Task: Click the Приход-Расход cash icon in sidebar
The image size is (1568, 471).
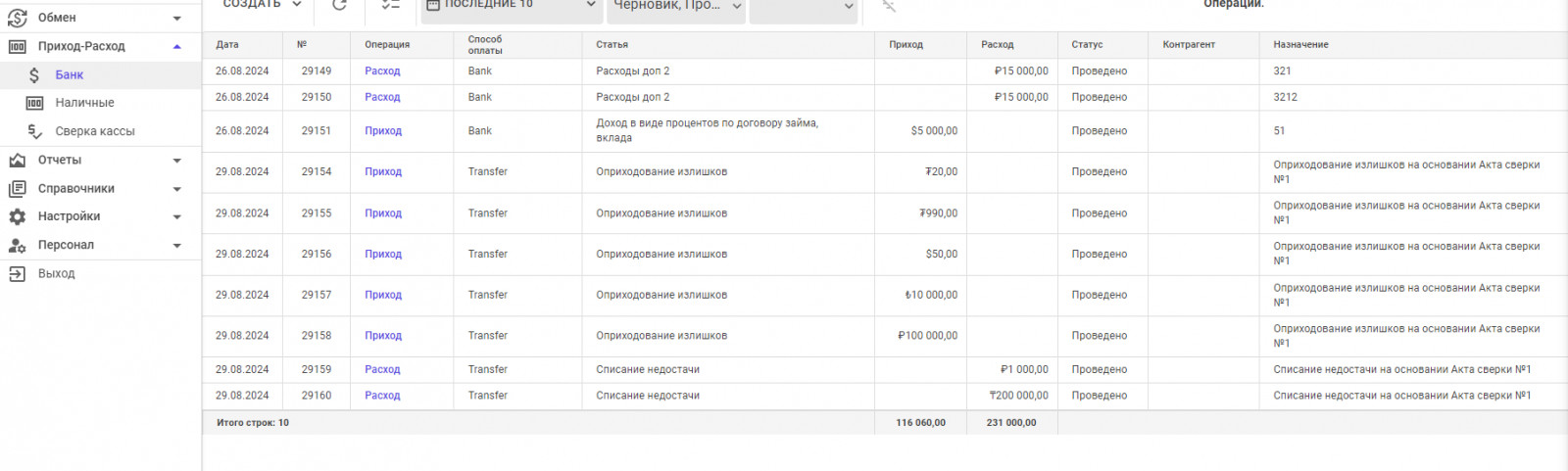Action: pyautogui.click(x=18, y=46)
